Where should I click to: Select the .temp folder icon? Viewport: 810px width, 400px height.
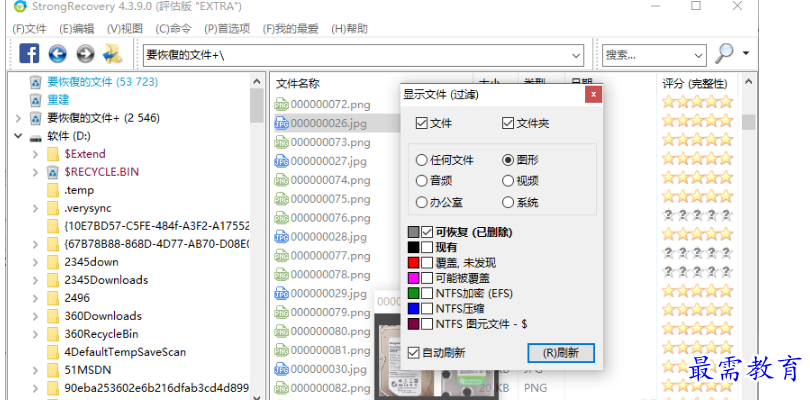tap(53, 190)
